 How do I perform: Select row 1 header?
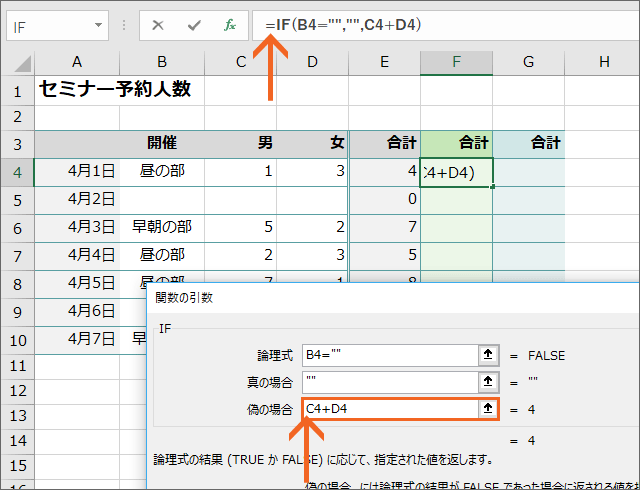(x=18, y=91)
